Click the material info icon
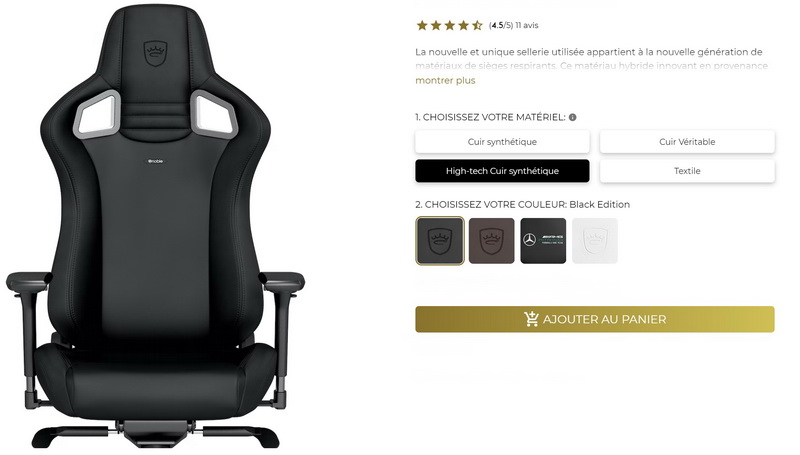Viewport: 800px width, 455px height. coord(572,117)
